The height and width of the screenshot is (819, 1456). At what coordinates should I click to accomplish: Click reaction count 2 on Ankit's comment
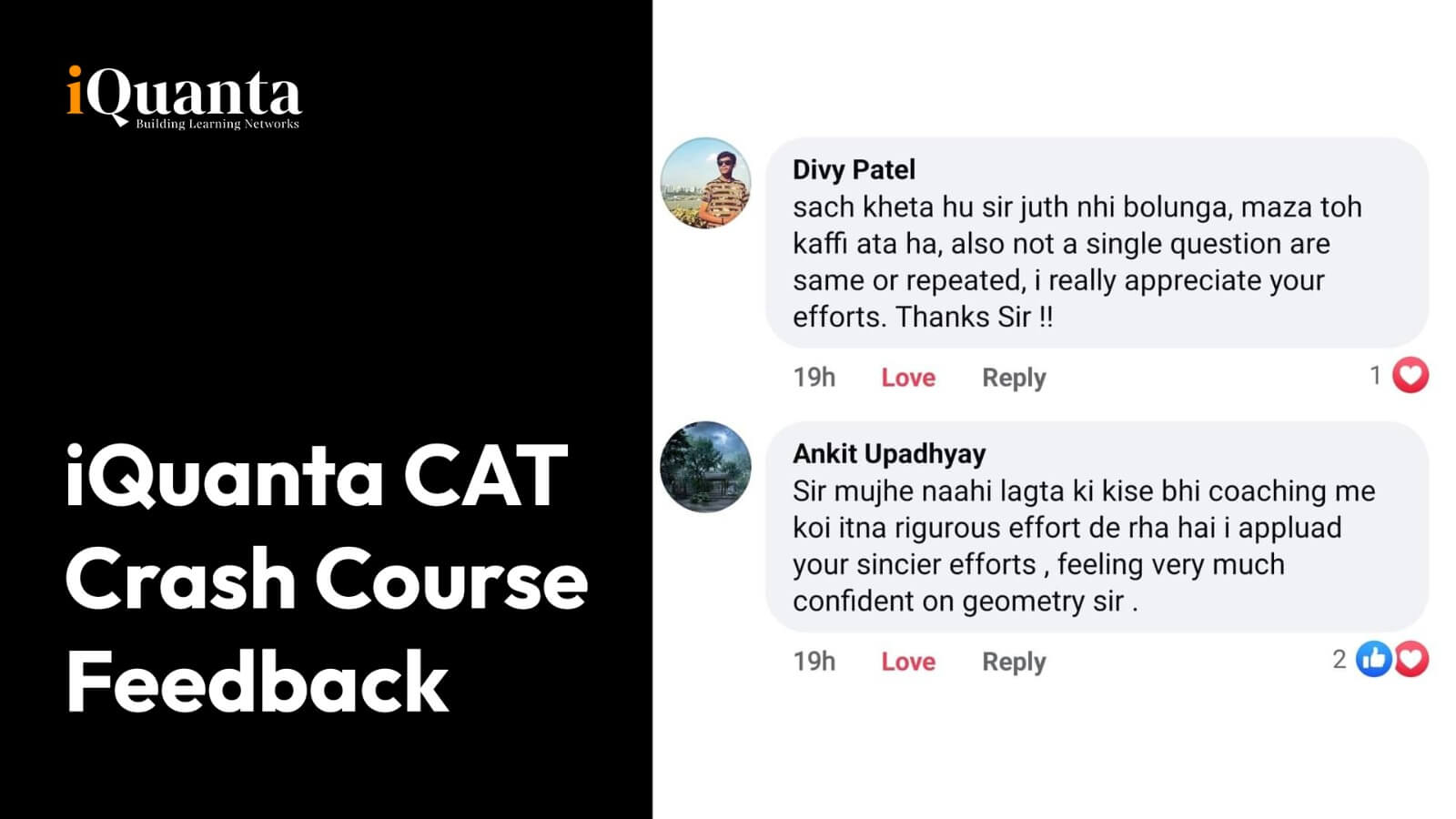[1340, 659]
